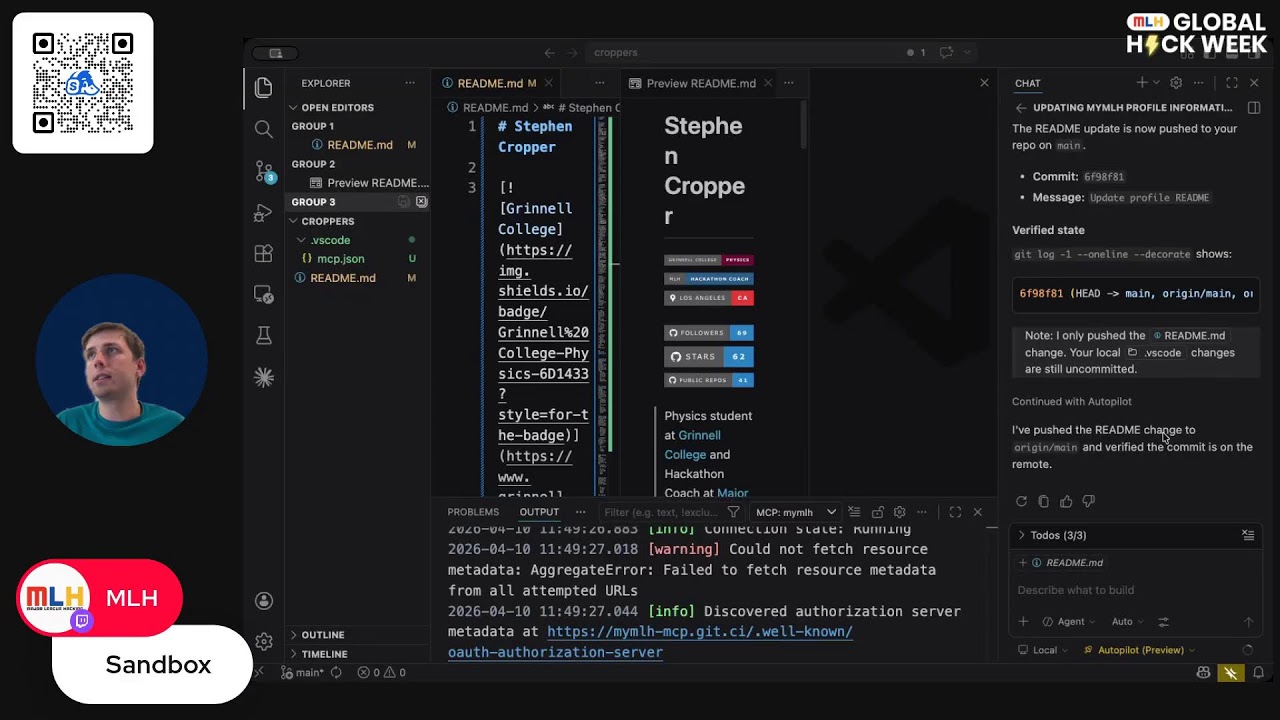
Task: Go back to chat sessions list
Action: tap(1021, 107)
